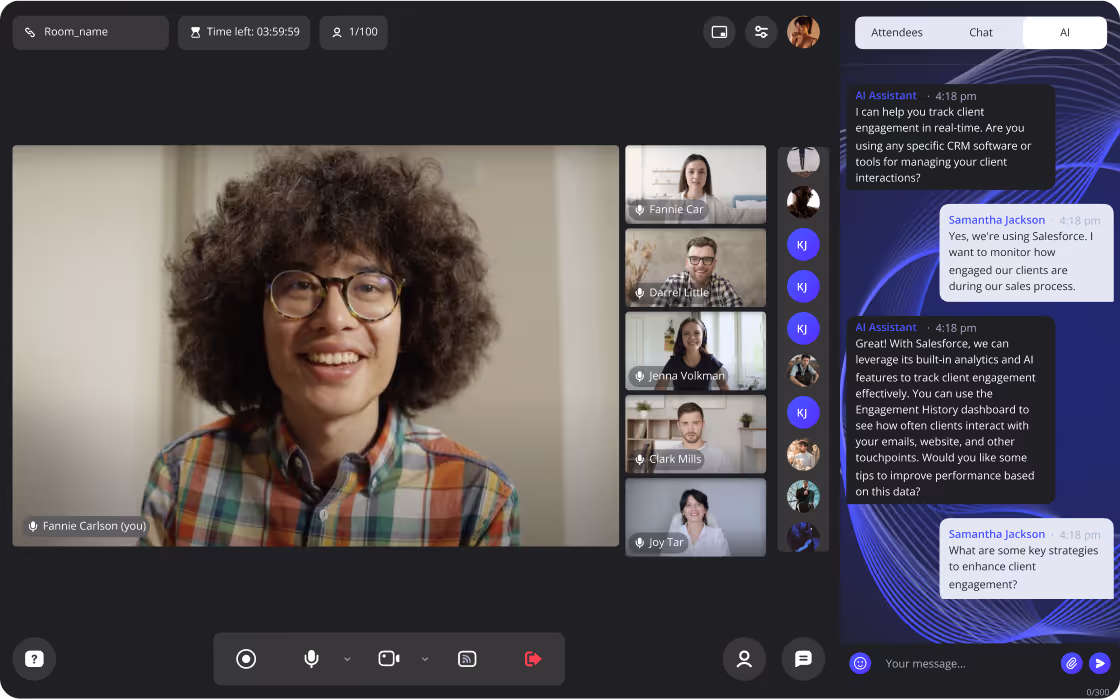This screenshot has height=699, width=1120.
Task: Open microphone options dropdown arrow
Action: pyautogui.click(x=347, y=659)
